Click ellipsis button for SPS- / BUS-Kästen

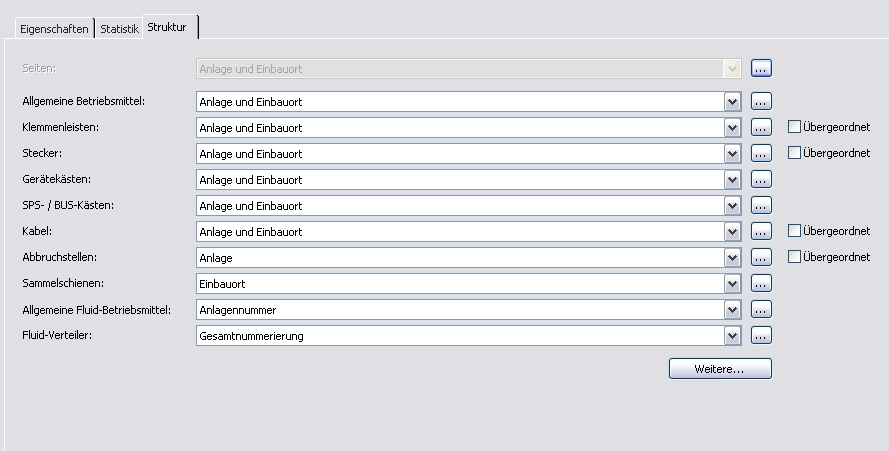[x=761, y=206]
